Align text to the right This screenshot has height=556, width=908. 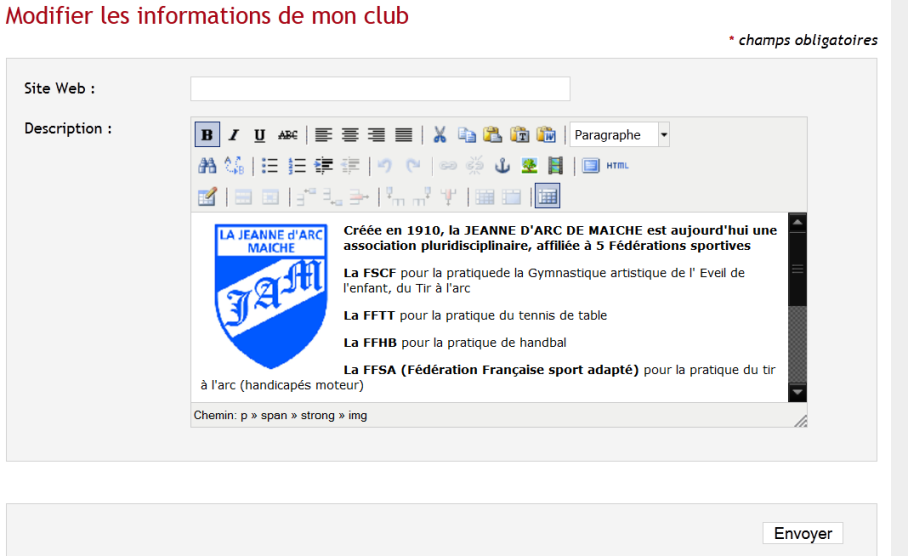click(x=376, y=135)
